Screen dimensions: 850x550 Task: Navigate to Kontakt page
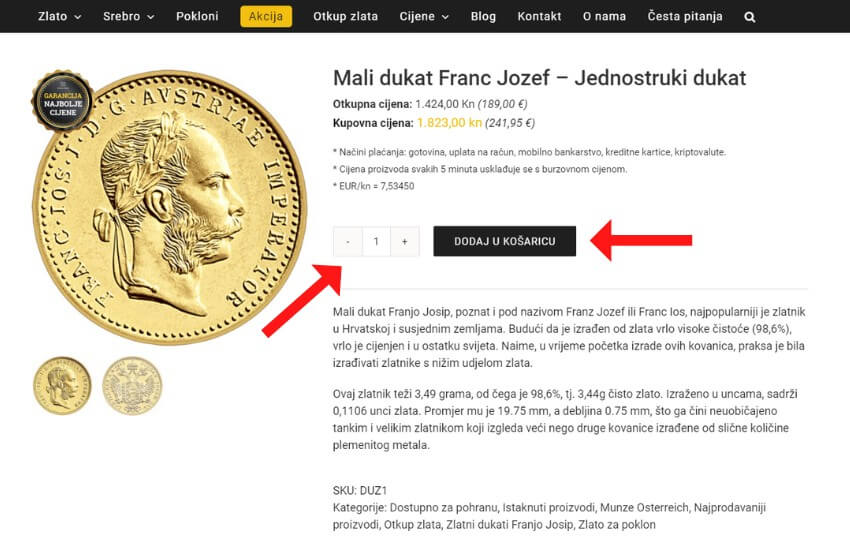click(x=539, y=17)
